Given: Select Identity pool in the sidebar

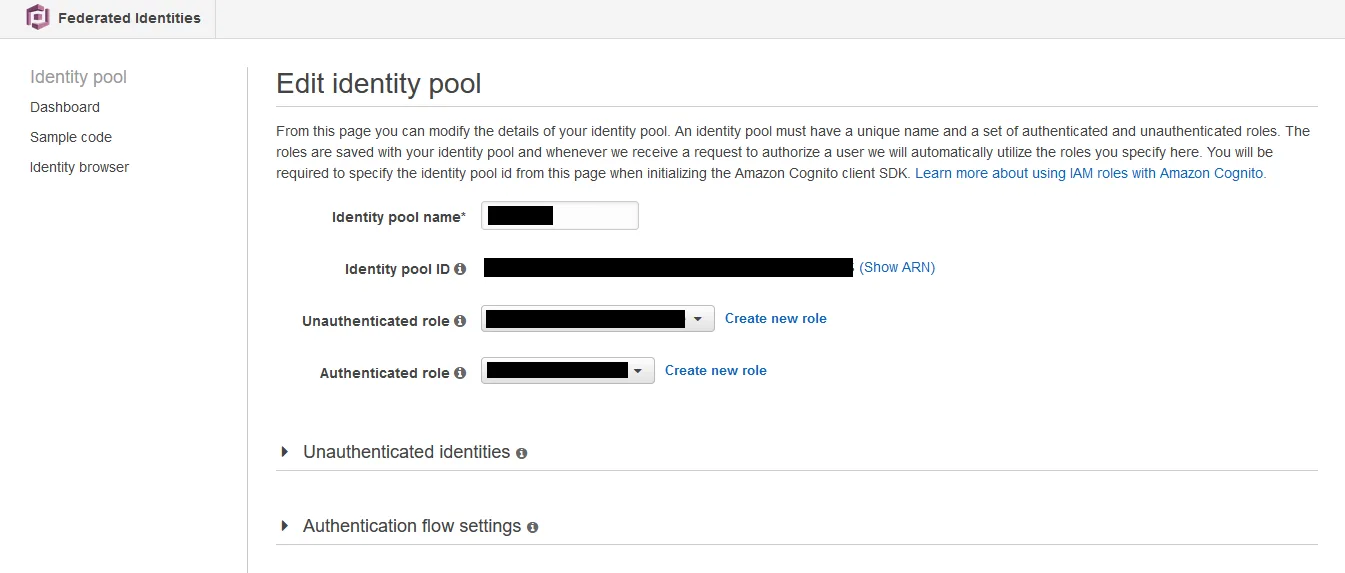Looking at the screenshot, I should (79, 77).
